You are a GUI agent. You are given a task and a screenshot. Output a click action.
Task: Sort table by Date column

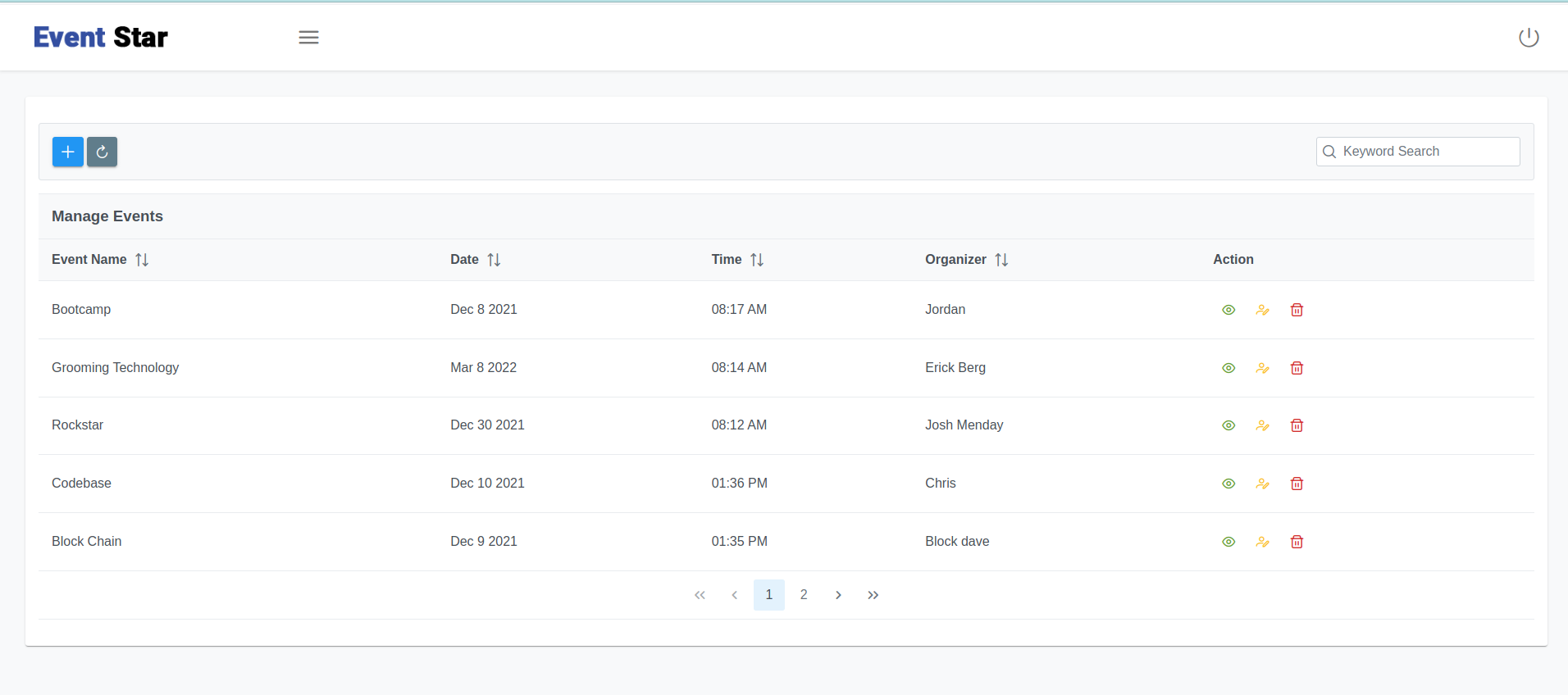tap(494, 260)
